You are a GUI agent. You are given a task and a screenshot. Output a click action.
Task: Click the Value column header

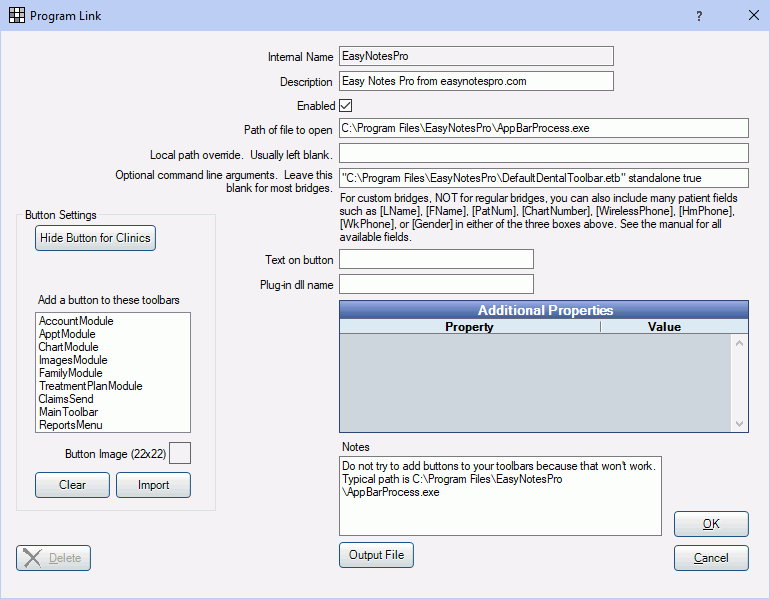tap(664, 327)
